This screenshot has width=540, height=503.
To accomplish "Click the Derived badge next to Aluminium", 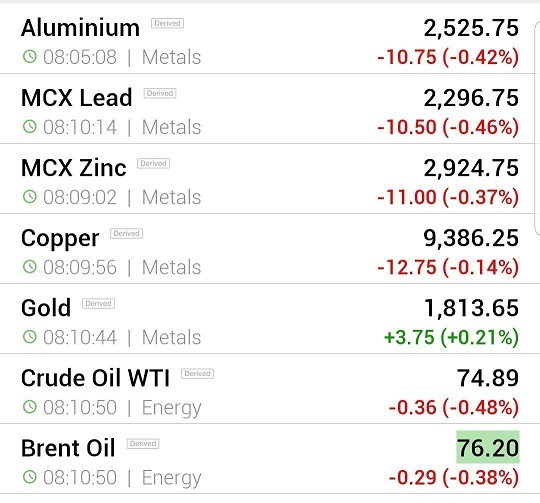I will (x=167, y=23).
